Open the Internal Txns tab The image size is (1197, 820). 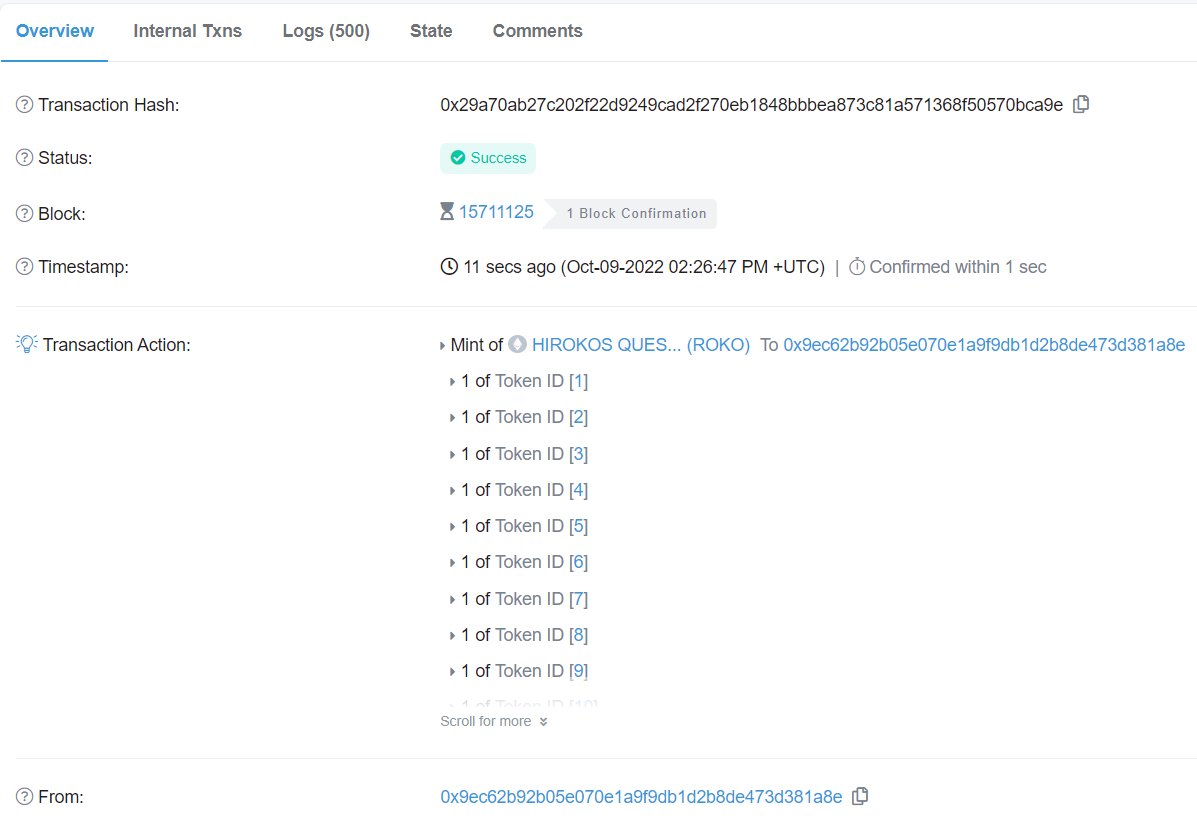click(x=188, y=31)
